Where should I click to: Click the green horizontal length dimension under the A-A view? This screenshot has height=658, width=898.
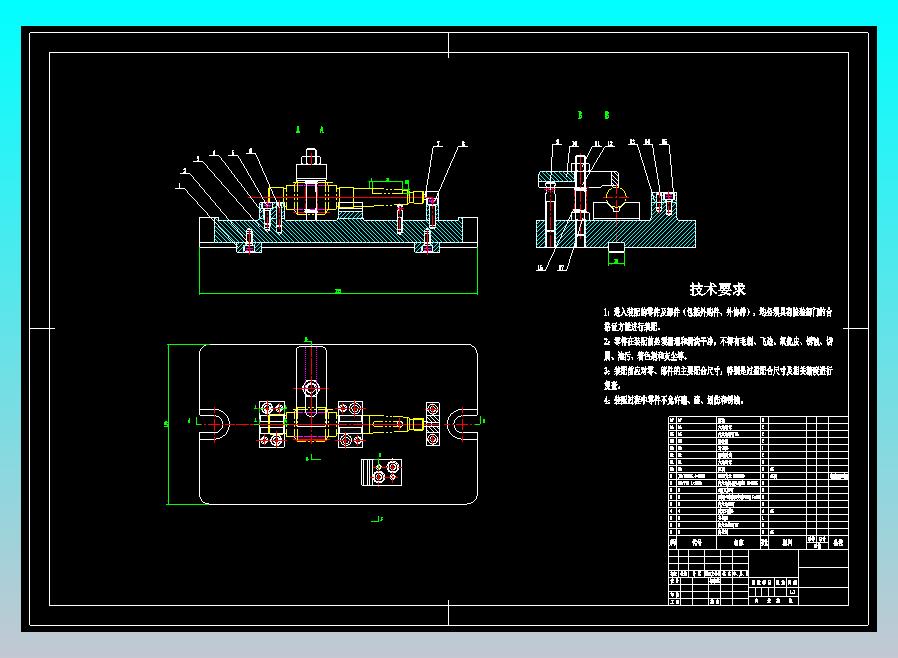click(x=338, y=291)
